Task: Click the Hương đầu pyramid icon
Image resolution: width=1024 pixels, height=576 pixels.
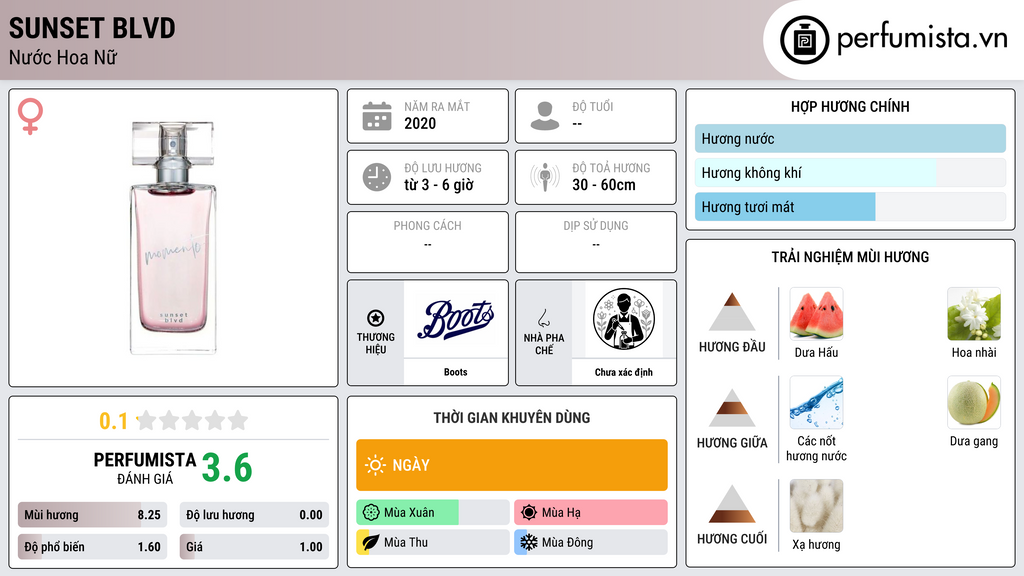Action: pyautogui.click(x=732, y=312)
